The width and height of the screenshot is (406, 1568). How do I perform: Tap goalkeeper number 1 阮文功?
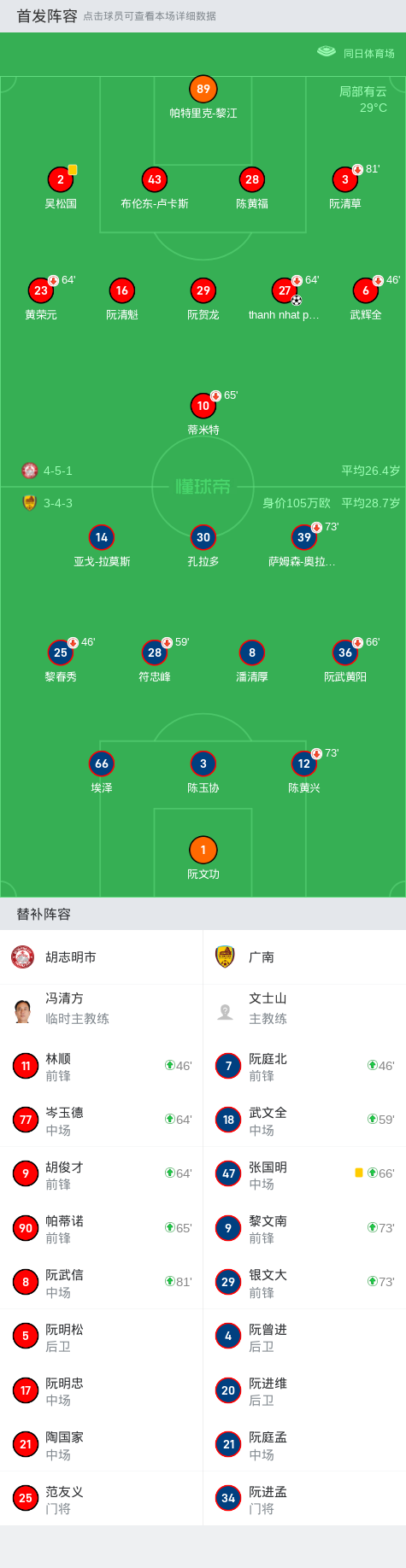click(x=203, y=850)
